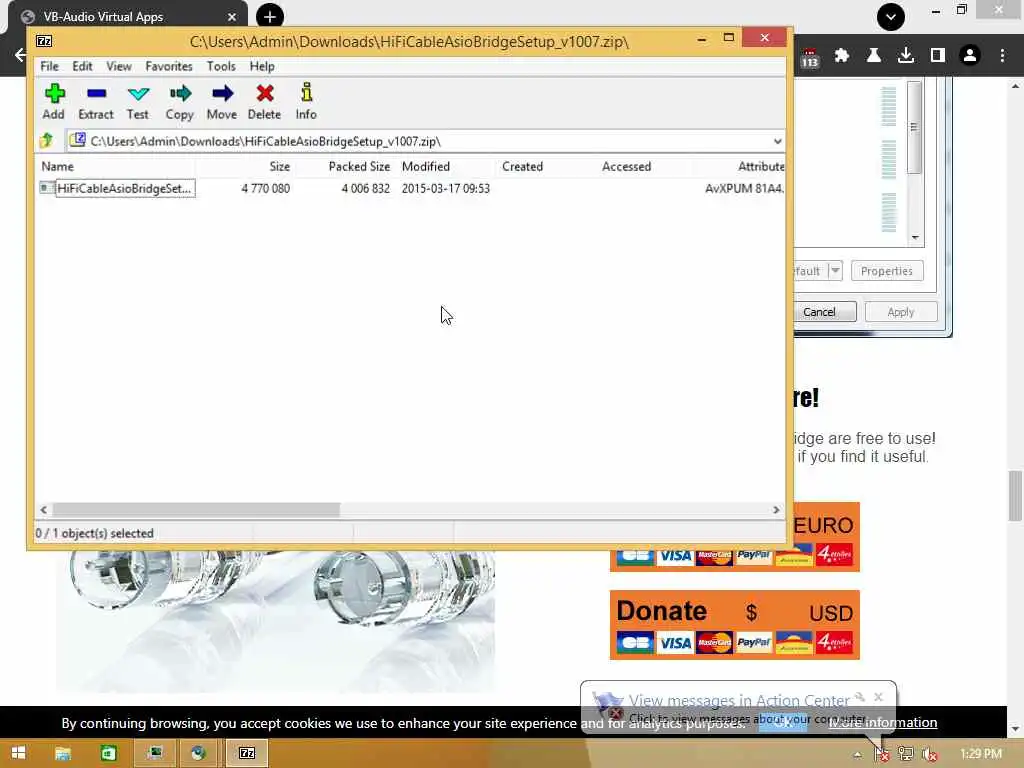Click the muted volume tray icon
This screenshot has height=768, width=1024.
(929, 754)
